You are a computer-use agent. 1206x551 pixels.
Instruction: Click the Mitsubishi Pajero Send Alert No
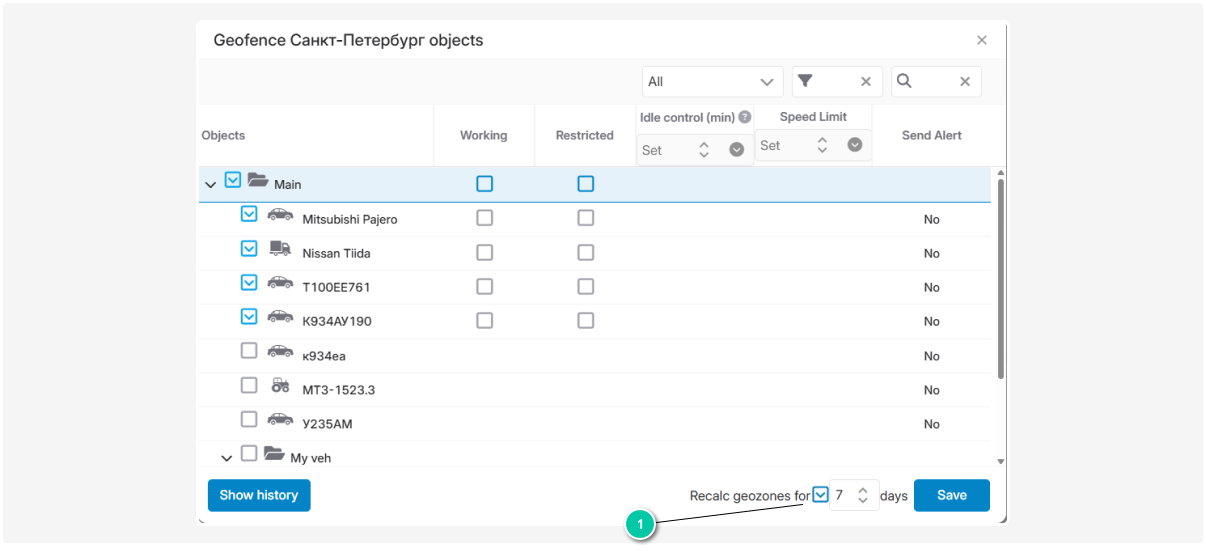point(932,219)
